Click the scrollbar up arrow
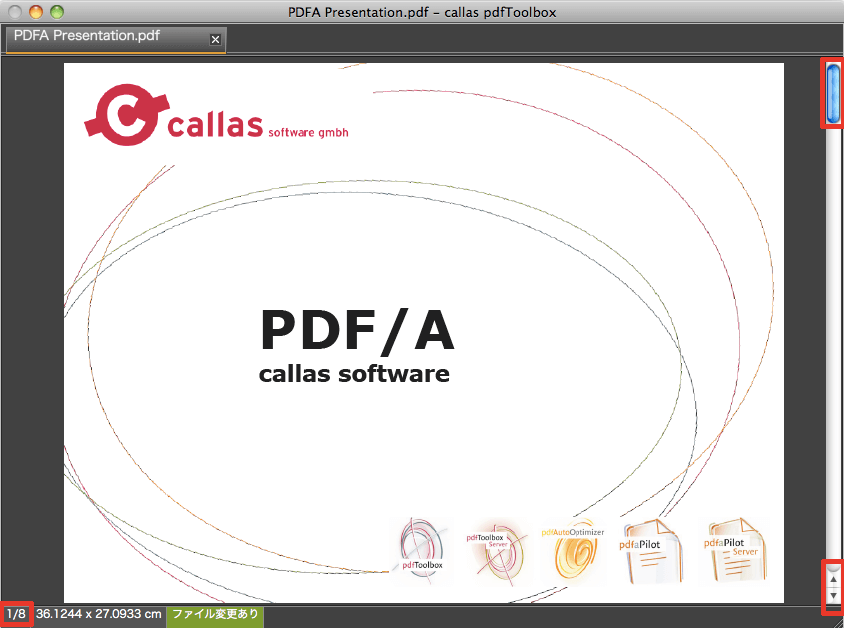 [833, 579]
